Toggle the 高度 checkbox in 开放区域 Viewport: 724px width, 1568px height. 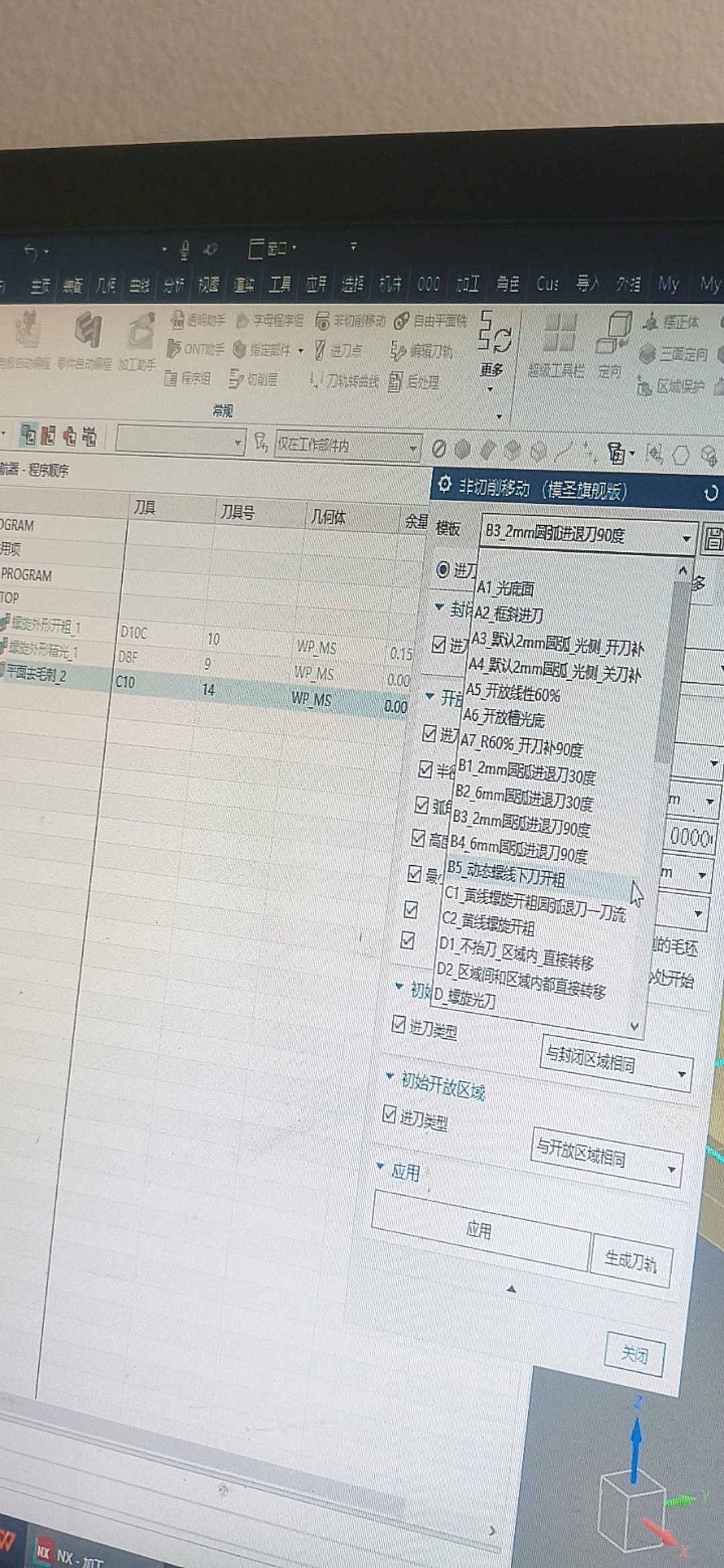coord(418,838)
